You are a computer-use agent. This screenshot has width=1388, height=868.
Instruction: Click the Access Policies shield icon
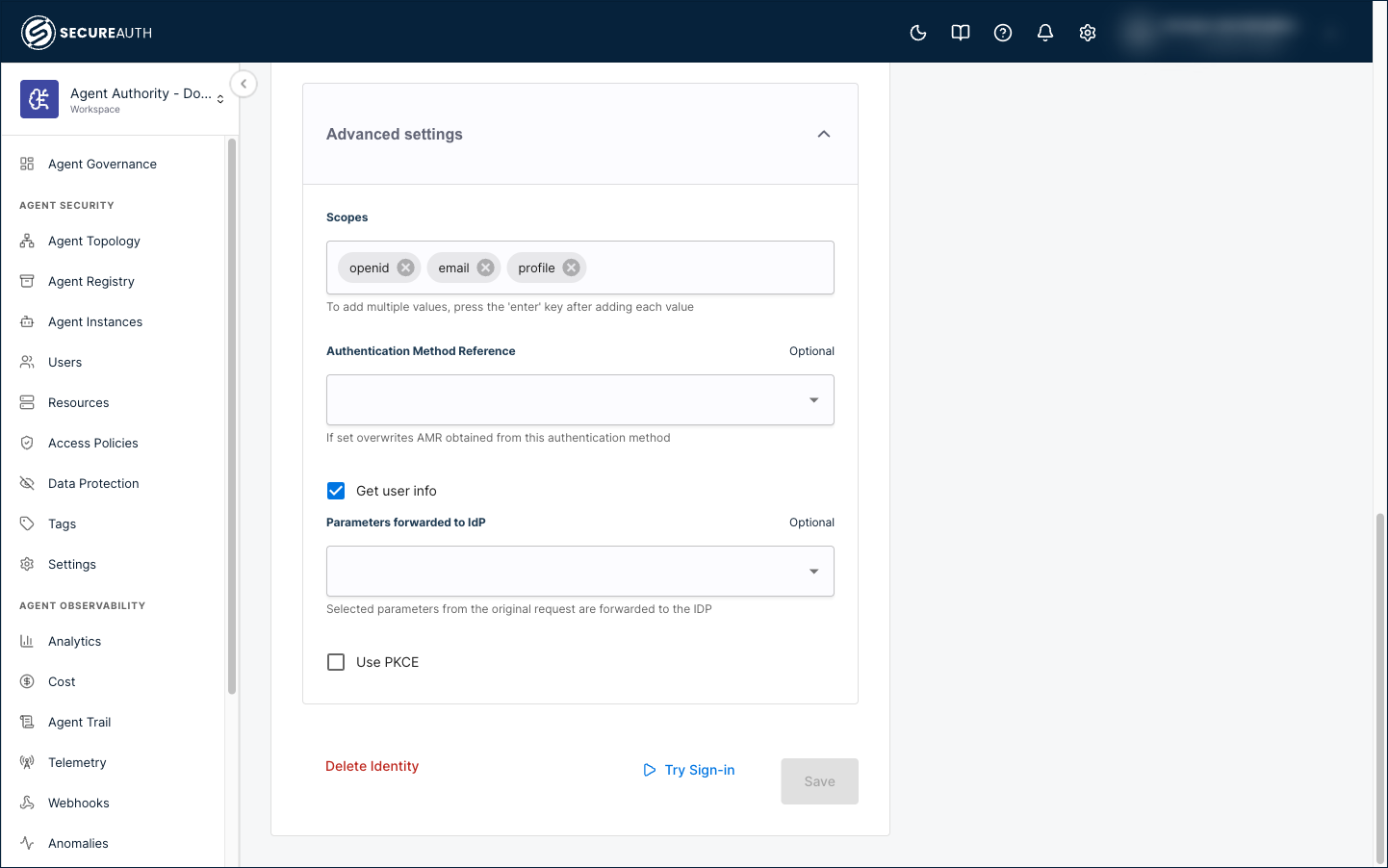[27, 443]
